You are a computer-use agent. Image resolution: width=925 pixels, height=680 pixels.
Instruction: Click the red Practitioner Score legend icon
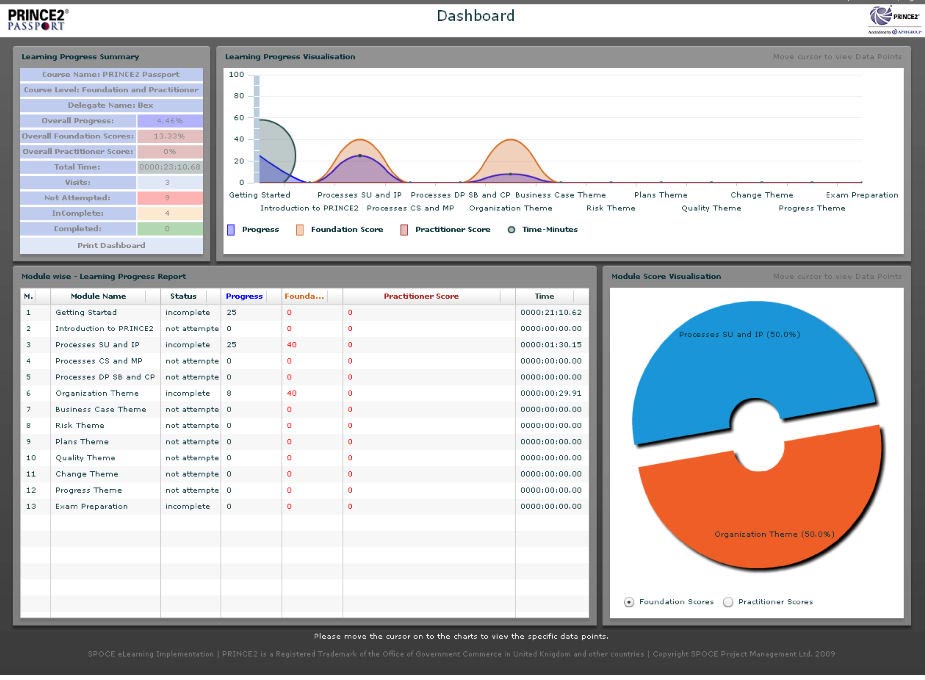[x=404, y=230]
